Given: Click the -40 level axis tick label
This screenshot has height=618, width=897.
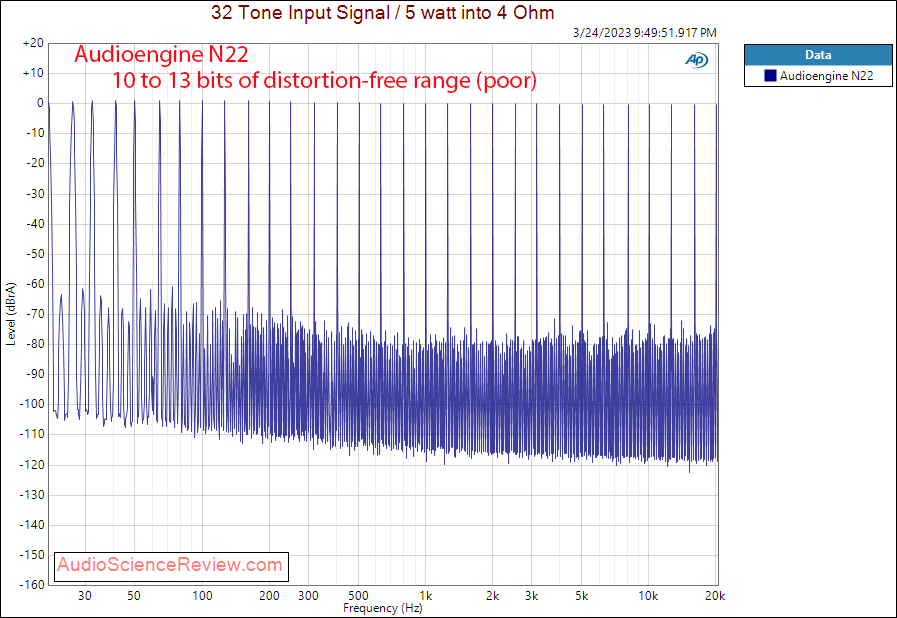Looking at the screenshot, I should (x=35, y=224).
